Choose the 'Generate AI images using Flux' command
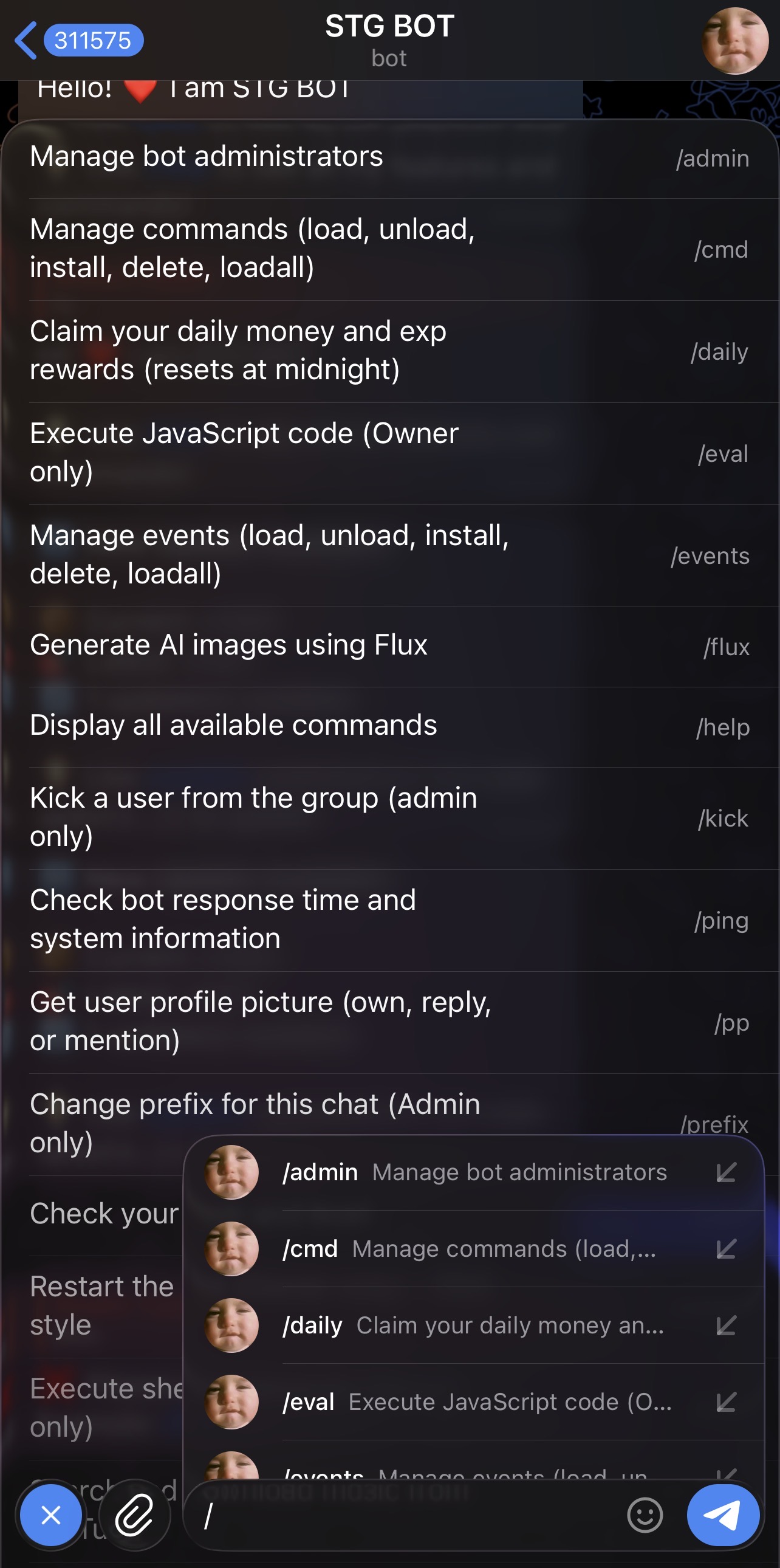This screenshot has height=1568, width=780. [x=389, y=646]
